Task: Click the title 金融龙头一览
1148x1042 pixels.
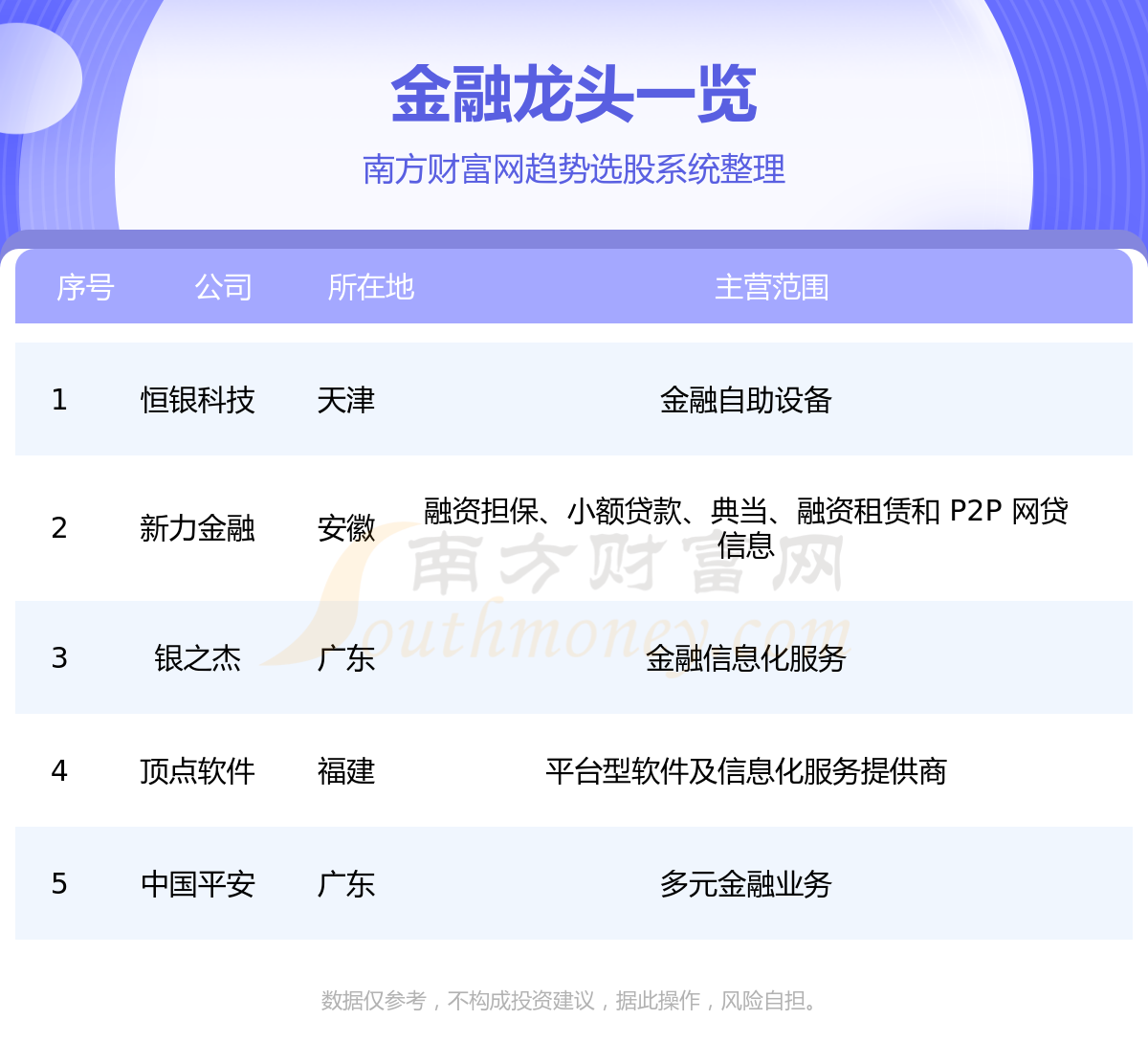Action: pyautogui.click(x=574, y=95)
